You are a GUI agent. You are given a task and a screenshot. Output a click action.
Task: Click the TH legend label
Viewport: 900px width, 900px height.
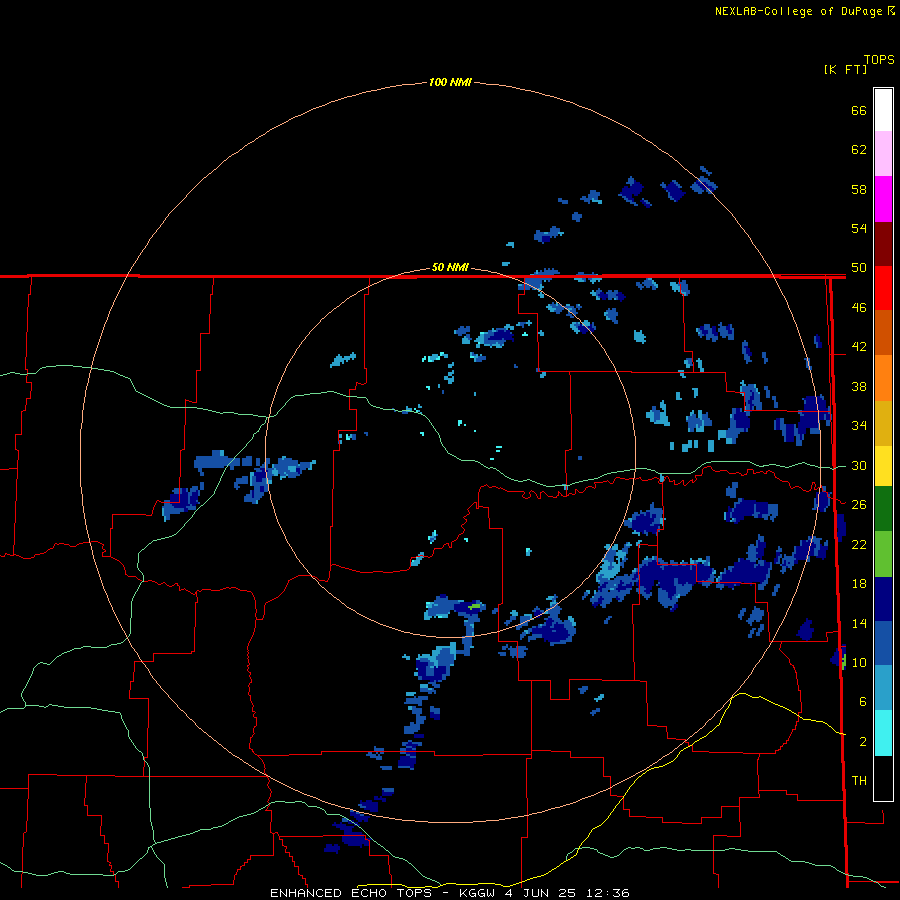[x=859, y=780]
